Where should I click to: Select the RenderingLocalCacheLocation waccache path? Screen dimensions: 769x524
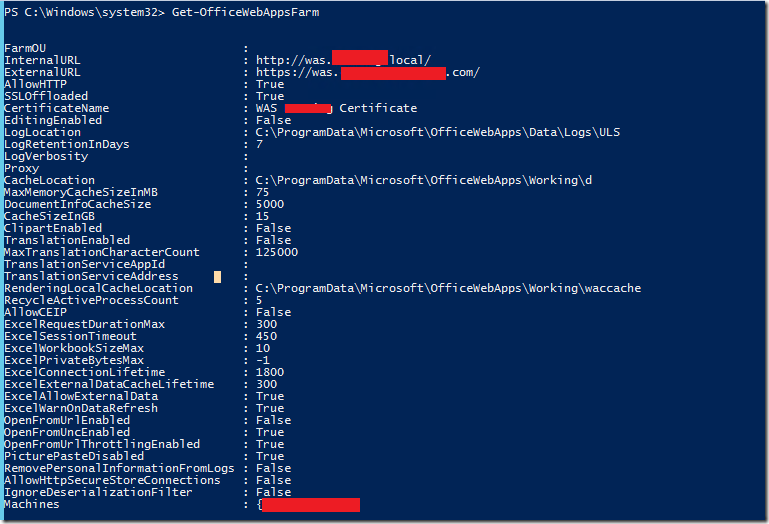click(448, 288)
